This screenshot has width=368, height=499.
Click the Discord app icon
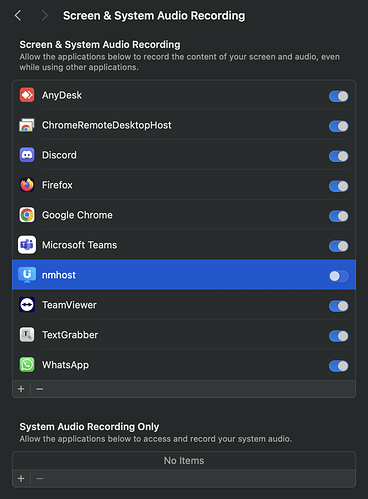coord(27,155)
